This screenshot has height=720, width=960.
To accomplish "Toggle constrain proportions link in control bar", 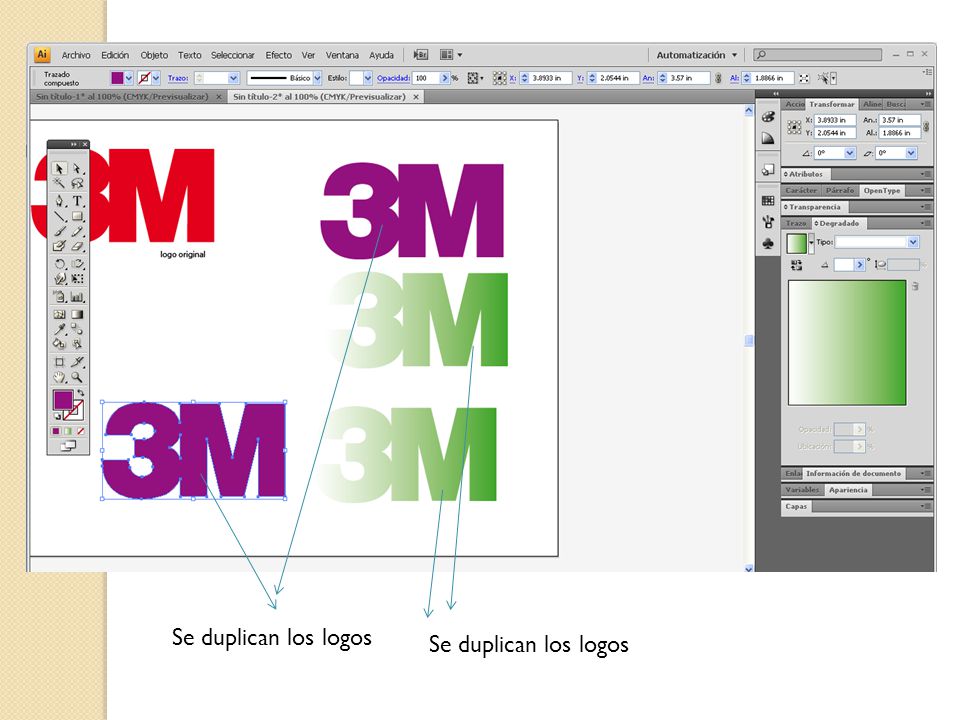I will pyautogui.click(x=718, y=78).
